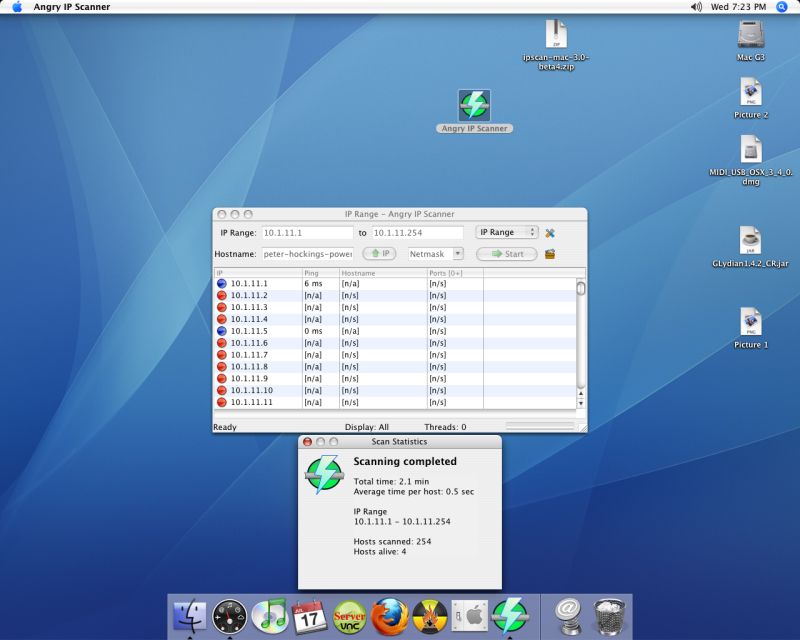Click the blue alive icon for 10.1.11.5
800x640 pixels.
point(221,331)
